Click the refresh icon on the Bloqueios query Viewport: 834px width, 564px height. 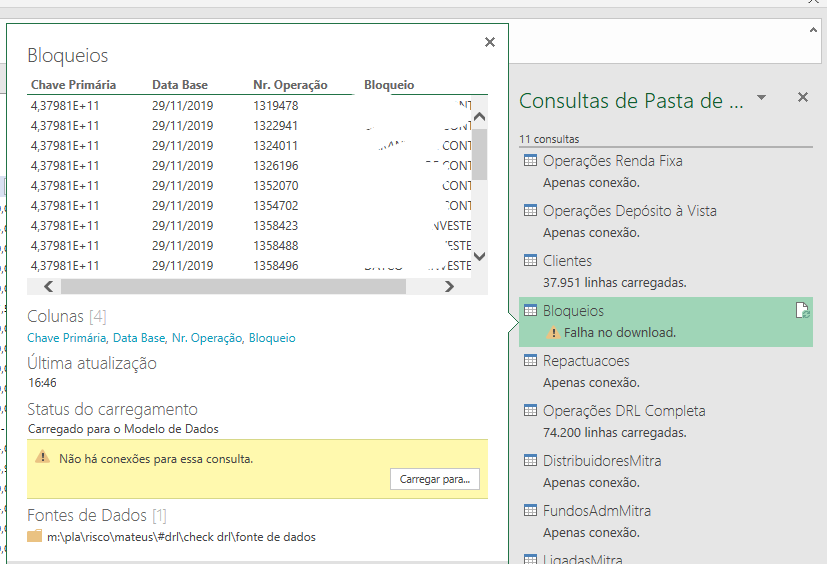[802, 310]
